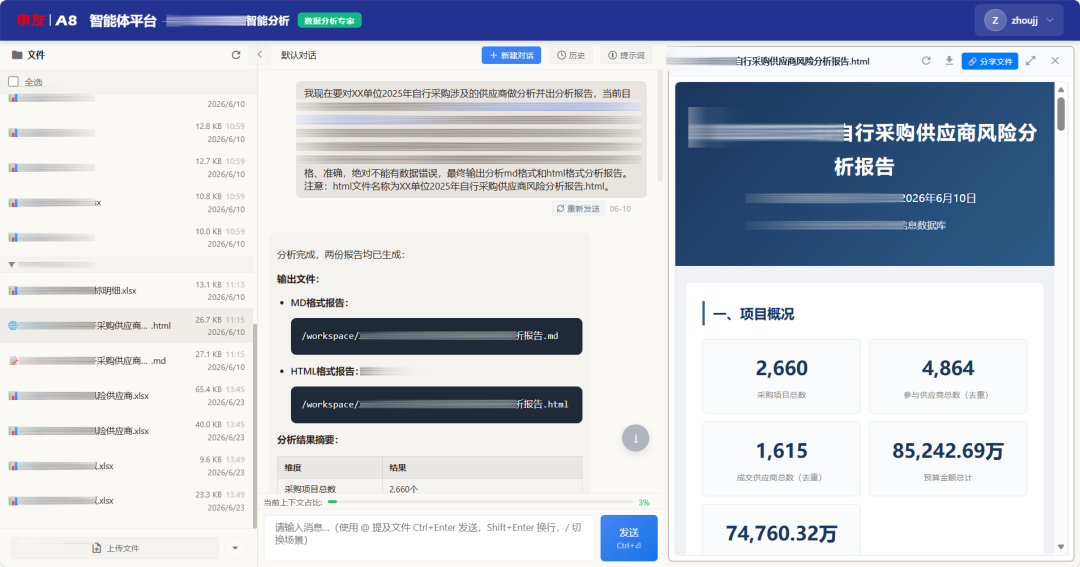Click the report preview scrollbar thumb
This screenshot has width=1080, height=567.
coord(1061,113)
